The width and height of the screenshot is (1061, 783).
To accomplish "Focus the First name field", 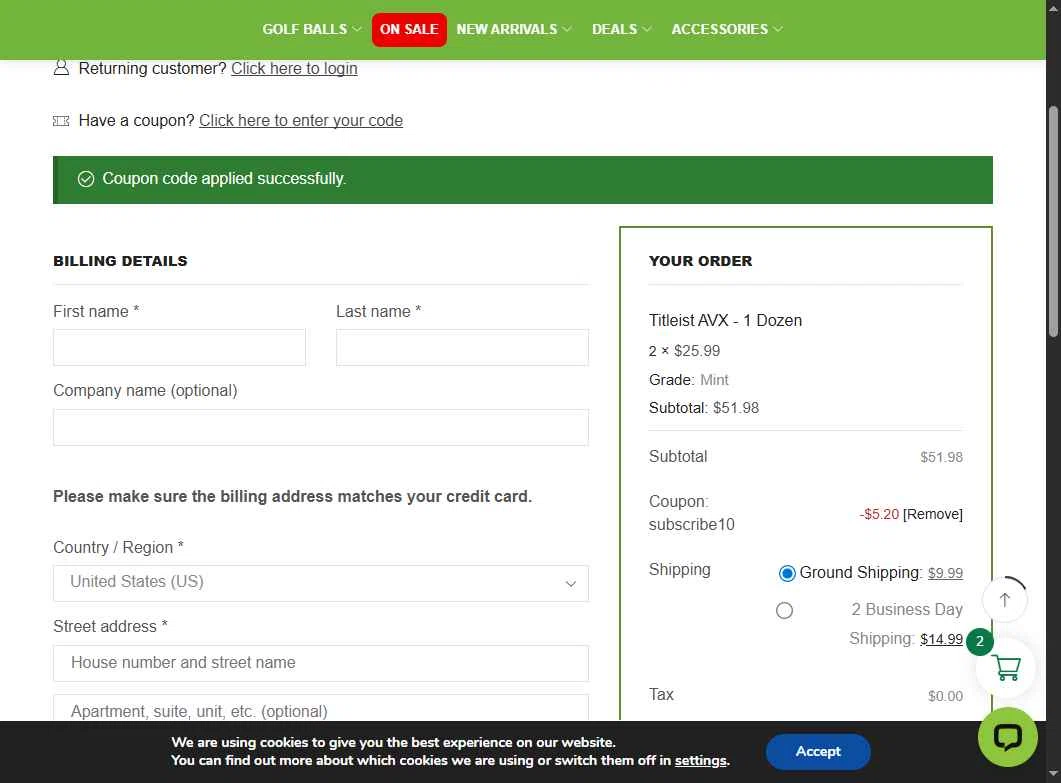I will pos(179,347).
